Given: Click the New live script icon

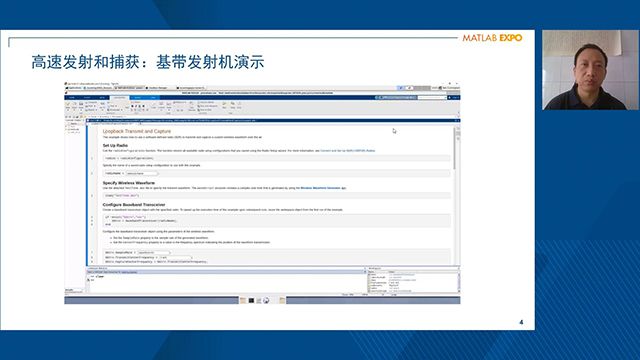Looking at the screenshot, I should 68,104.
